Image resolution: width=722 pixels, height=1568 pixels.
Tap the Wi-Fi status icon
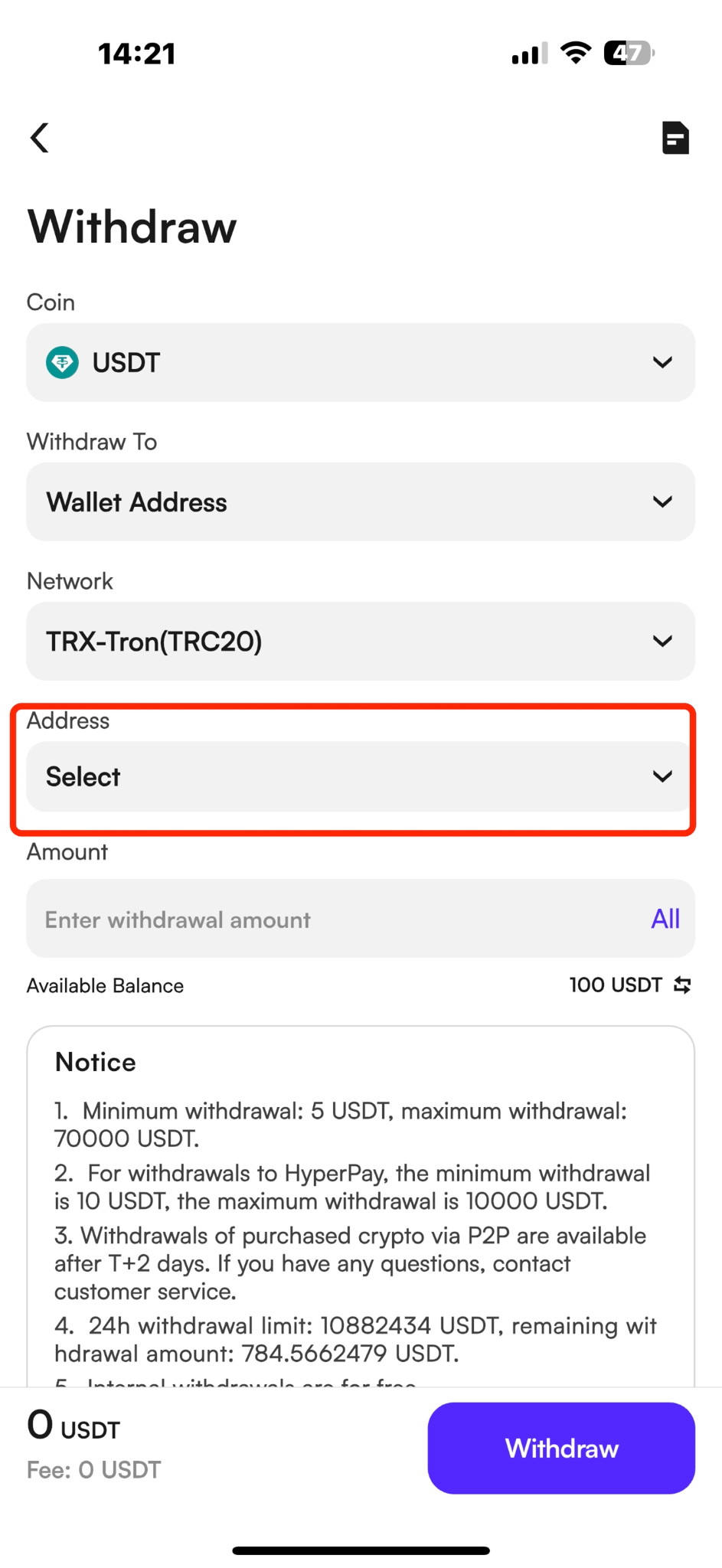(x=575, y=53)
